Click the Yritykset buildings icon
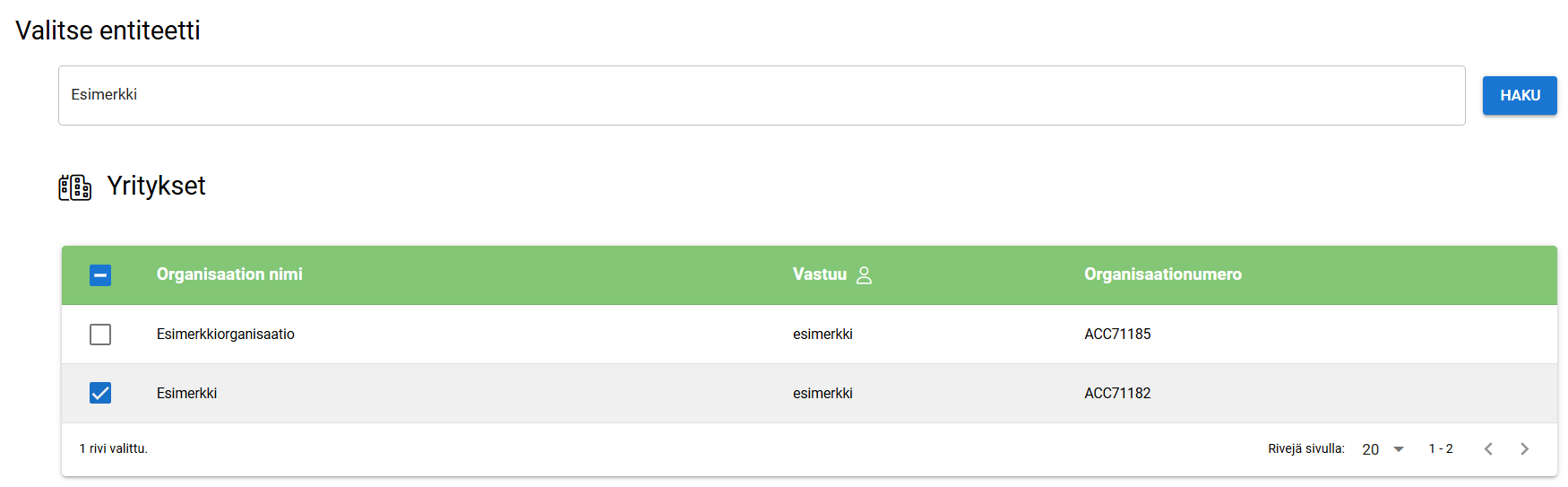The image size is (1568, 487). (x=75, y=187)
